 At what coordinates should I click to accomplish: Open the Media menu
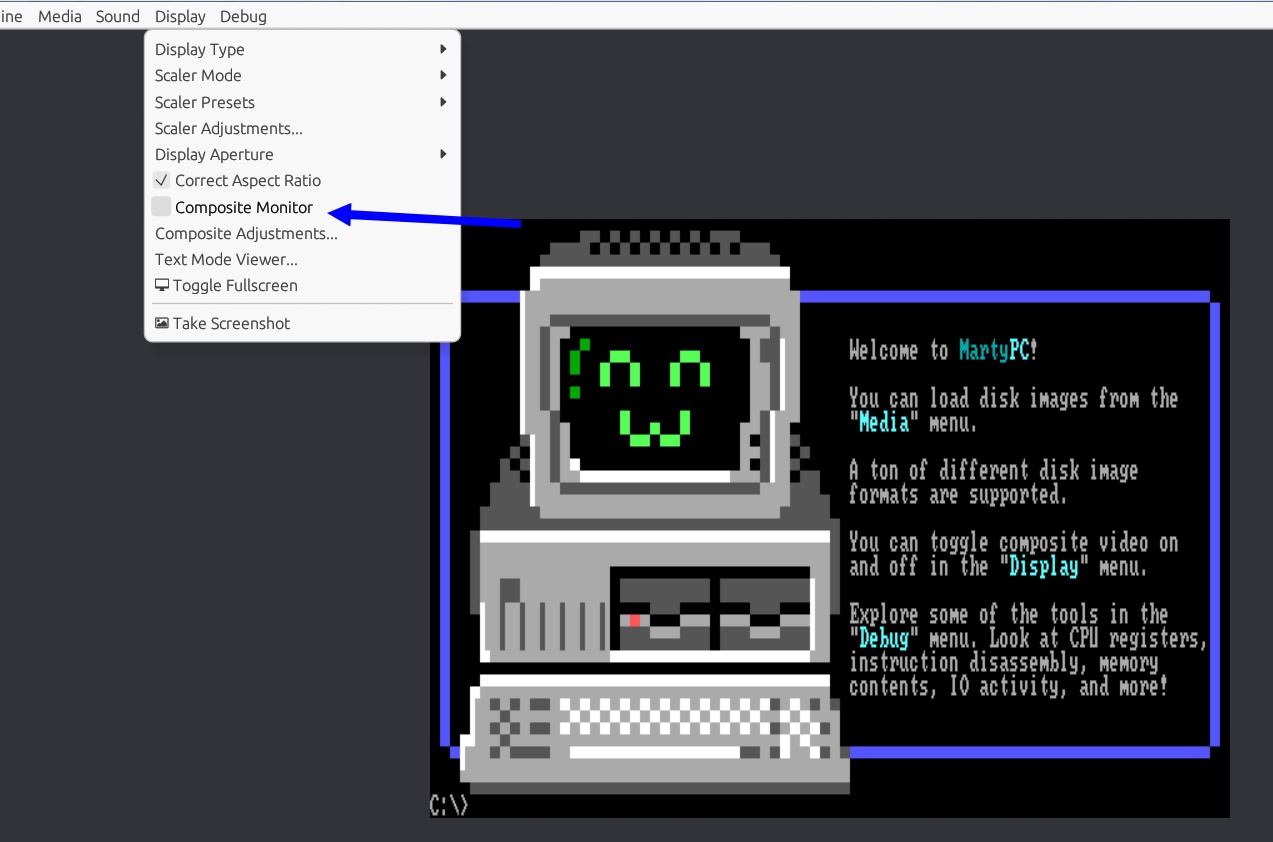(x=60, y=16)
